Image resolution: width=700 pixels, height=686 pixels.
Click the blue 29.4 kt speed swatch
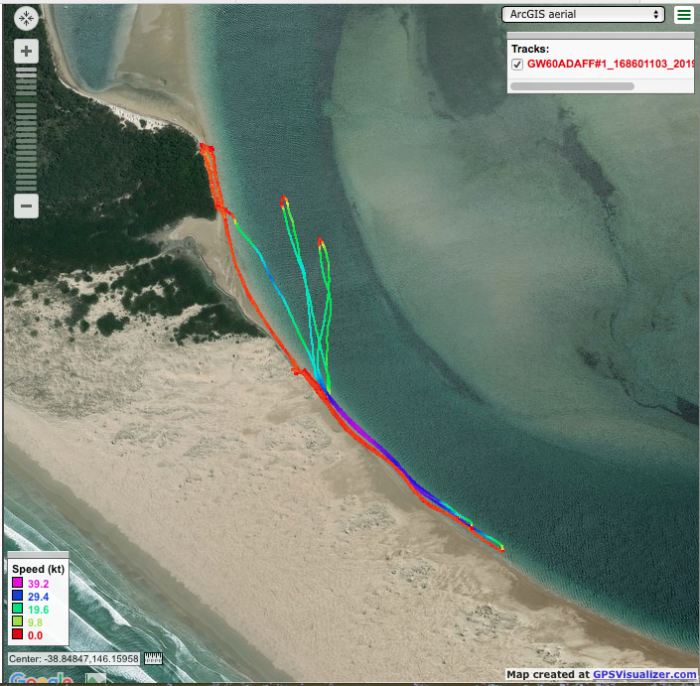17,595
